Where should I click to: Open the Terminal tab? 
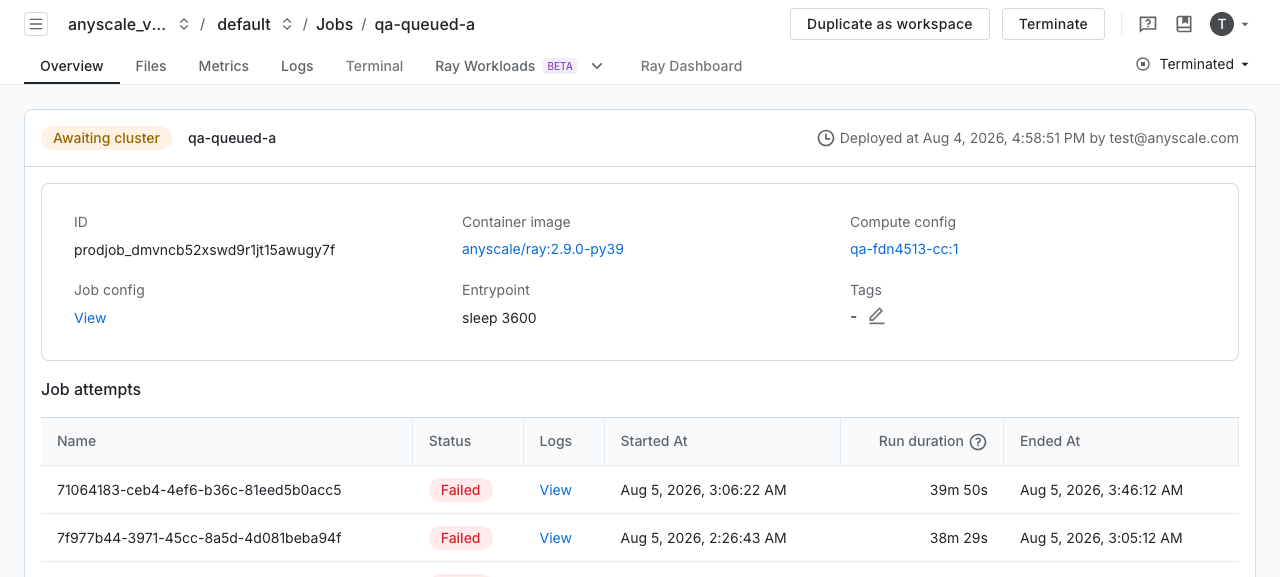point(374,66)
